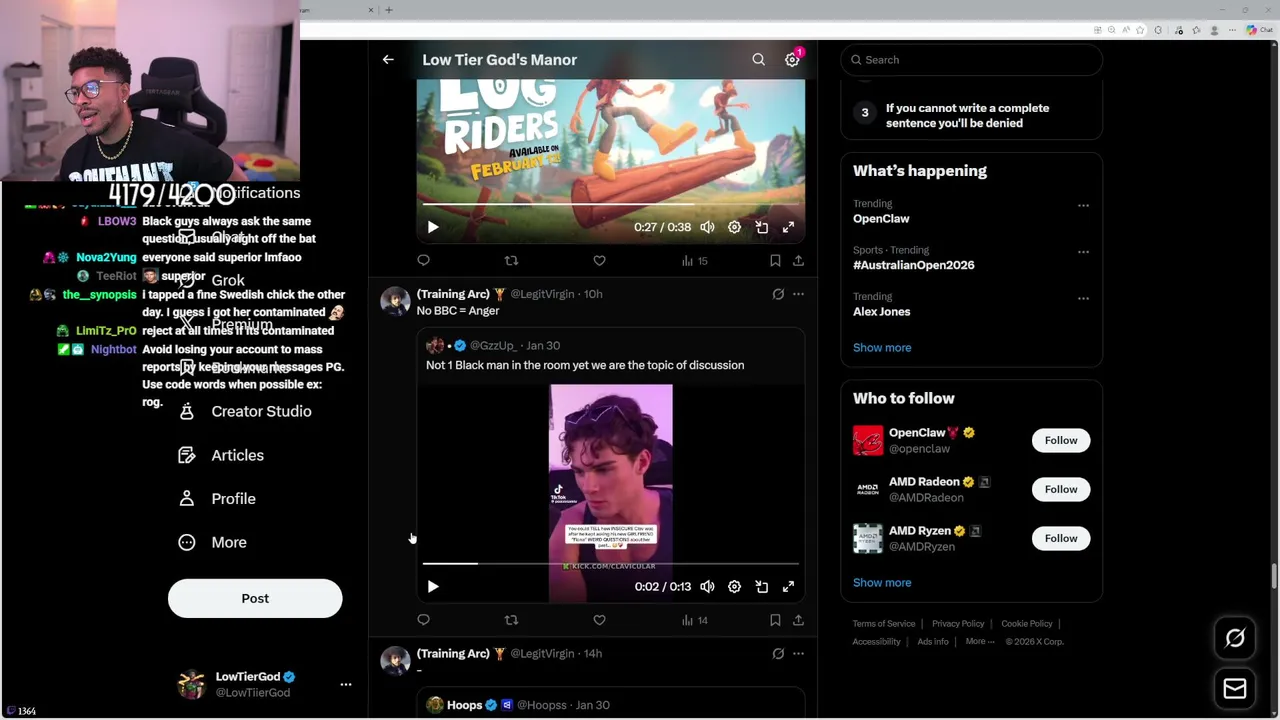Open the OpenClaw account avatar
This screenshot has width=1280, height=720.
868,440
